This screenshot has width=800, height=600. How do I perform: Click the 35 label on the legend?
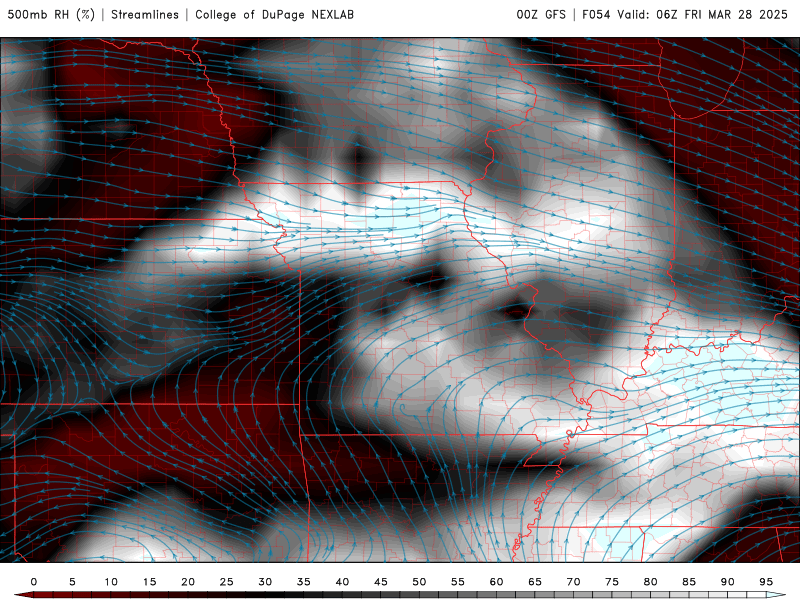304,582
